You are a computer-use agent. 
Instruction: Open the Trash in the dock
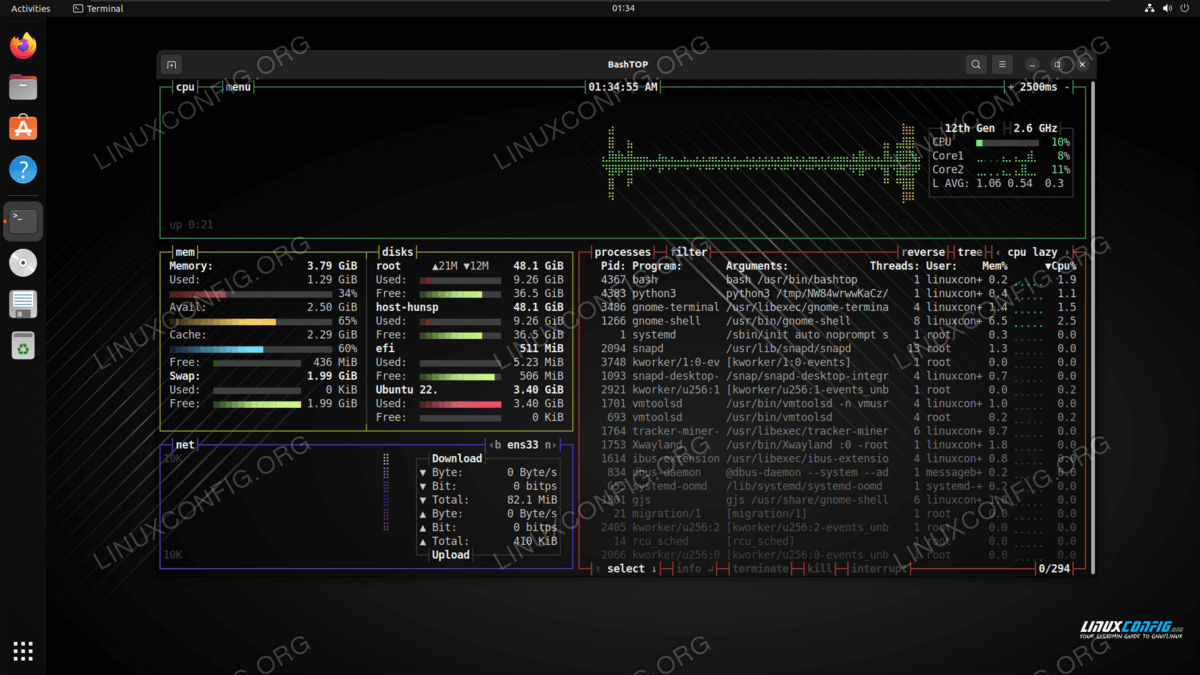click(x=23, y=346)
